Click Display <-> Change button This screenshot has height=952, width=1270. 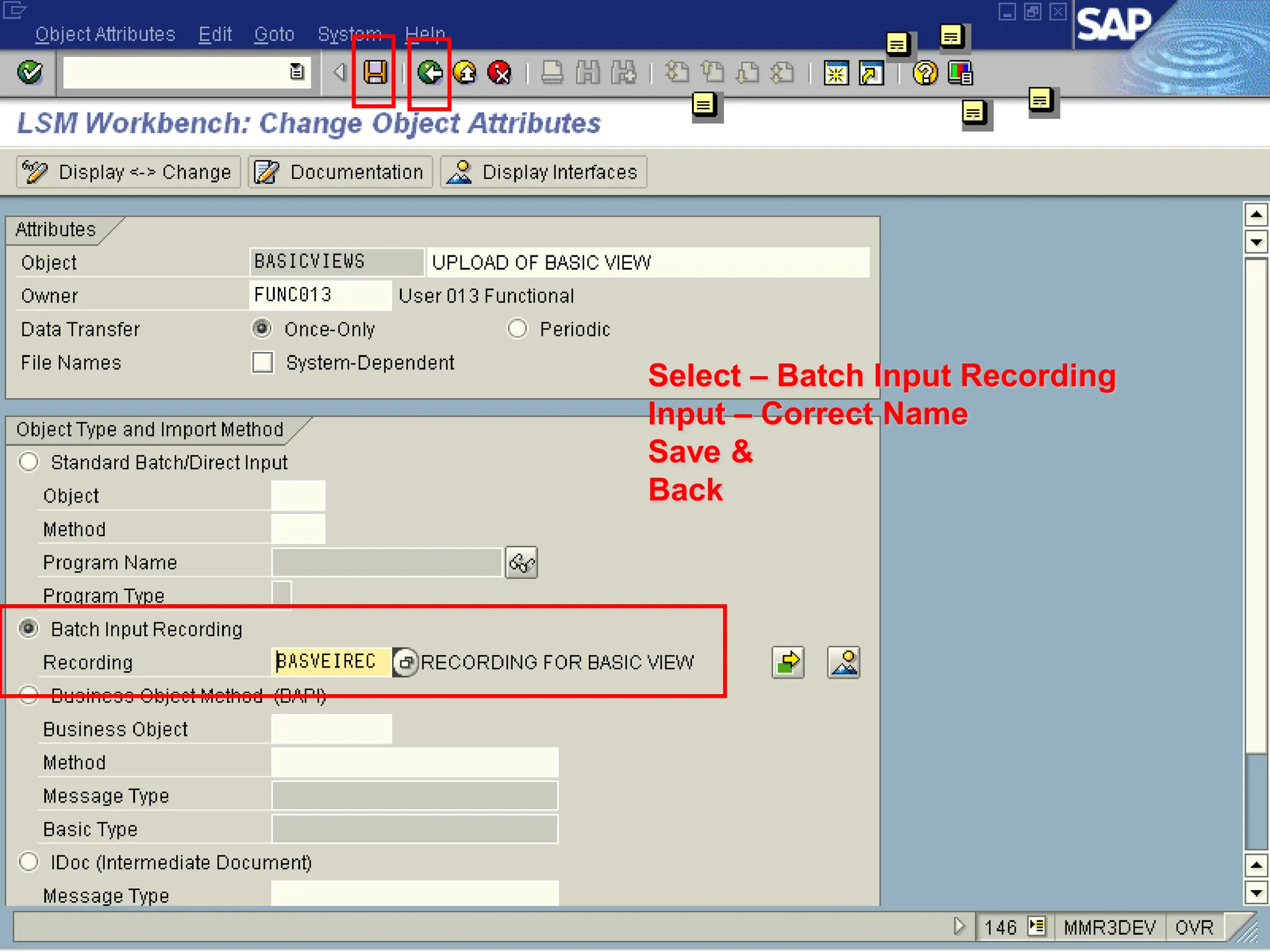[x=128, y=172]
